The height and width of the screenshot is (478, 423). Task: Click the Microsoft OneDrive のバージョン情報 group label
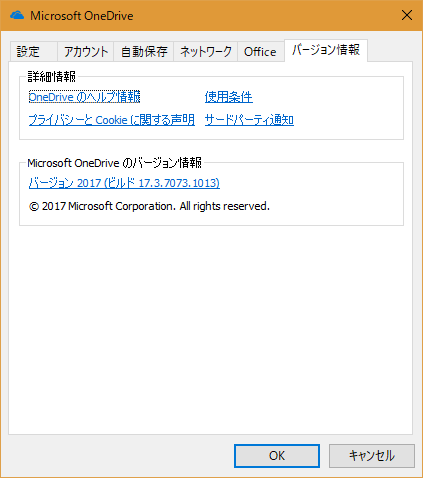114,163
